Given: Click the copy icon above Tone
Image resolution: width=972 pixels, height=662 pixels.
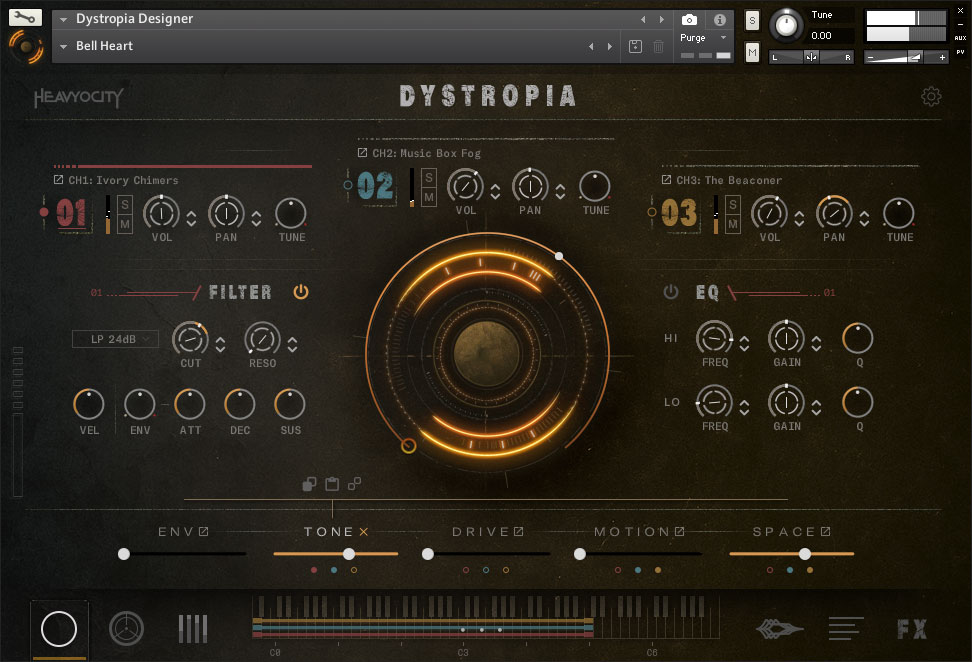Looking at the screenshot, I should coord(310,484).
